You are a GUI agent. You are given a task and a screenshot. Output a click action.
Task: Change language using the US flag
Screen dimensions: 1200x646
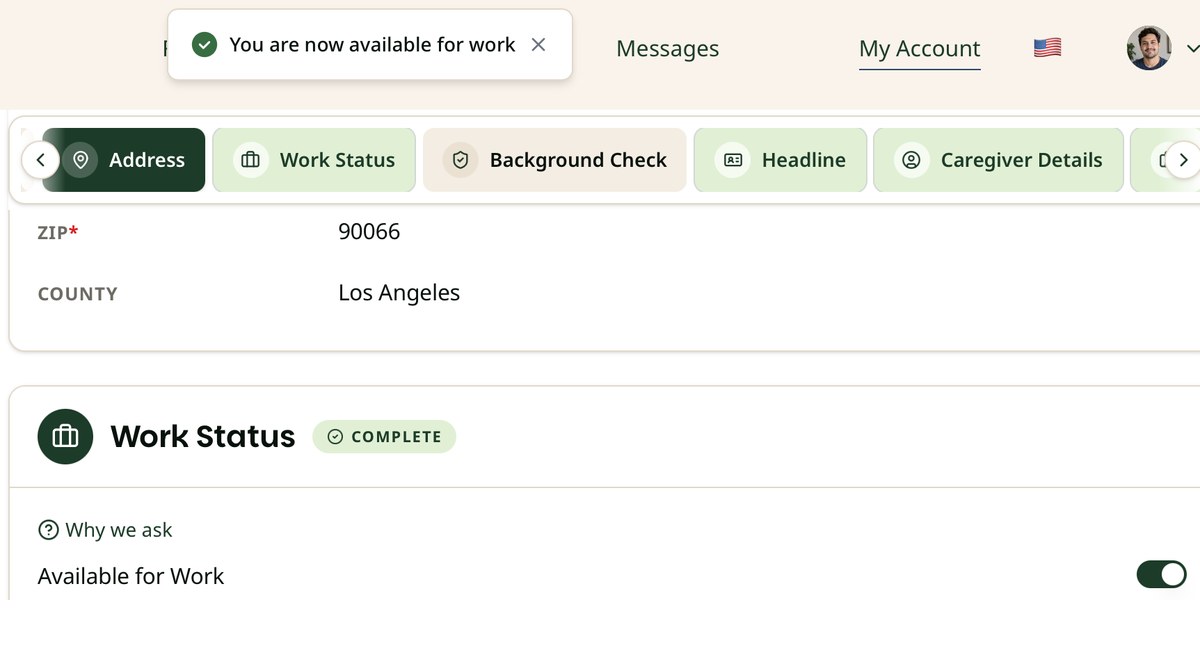(x=1047, y=48)
